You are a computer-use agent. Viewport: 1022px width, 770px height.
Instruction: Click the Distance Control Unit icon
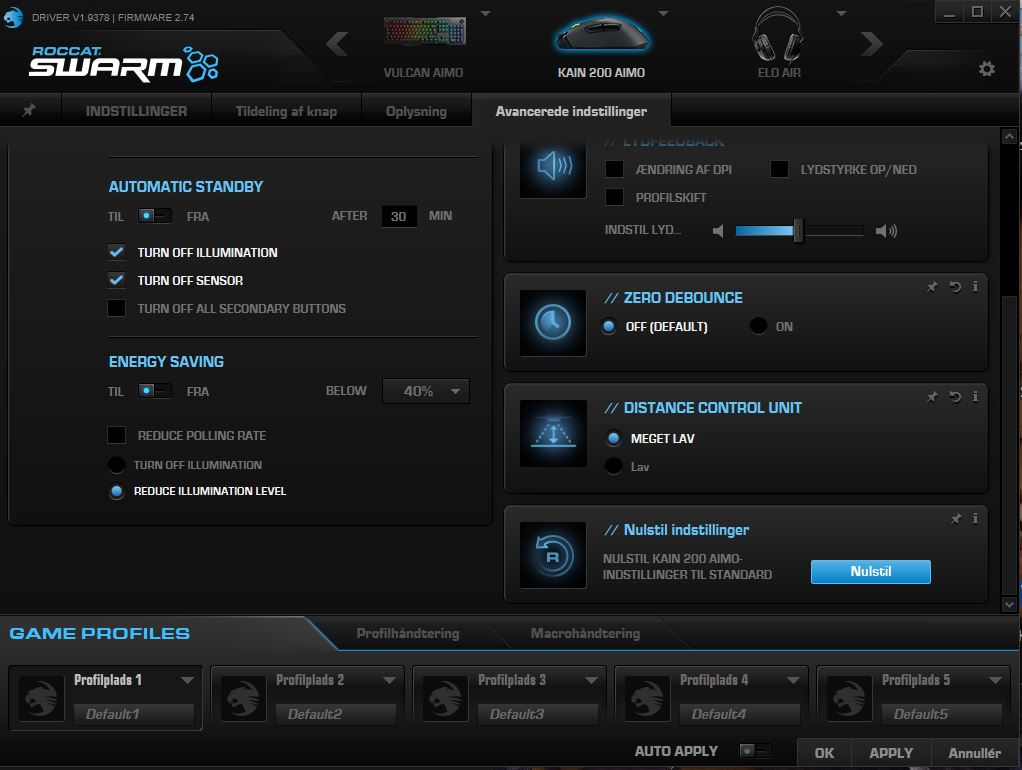pyautogui.click(x=553, y=433)
